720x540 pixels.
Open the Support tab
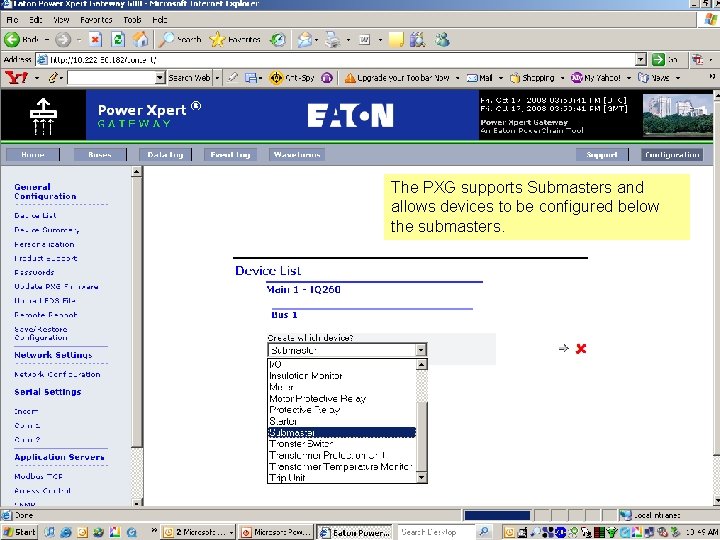[602, 155]
